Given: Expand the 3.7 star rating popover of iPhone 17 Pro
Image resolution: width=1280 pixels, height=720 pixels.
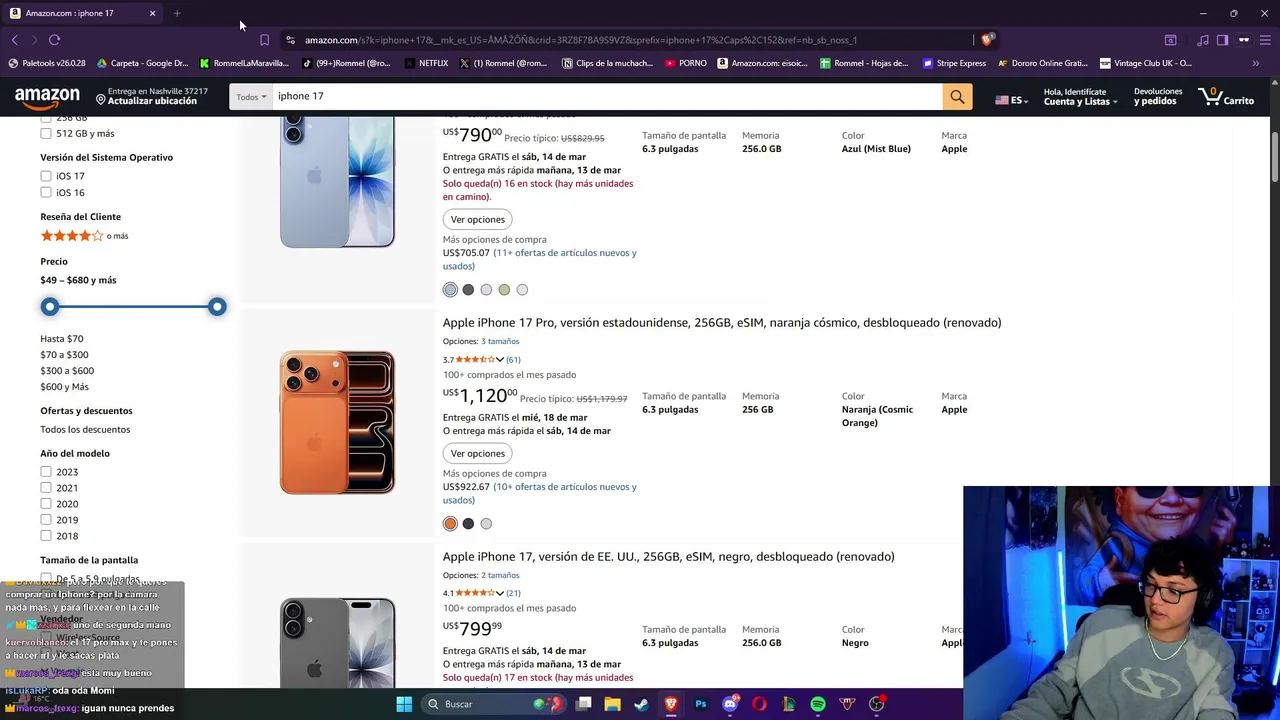Looking at the screenshot, I should (x=478, y=359).
